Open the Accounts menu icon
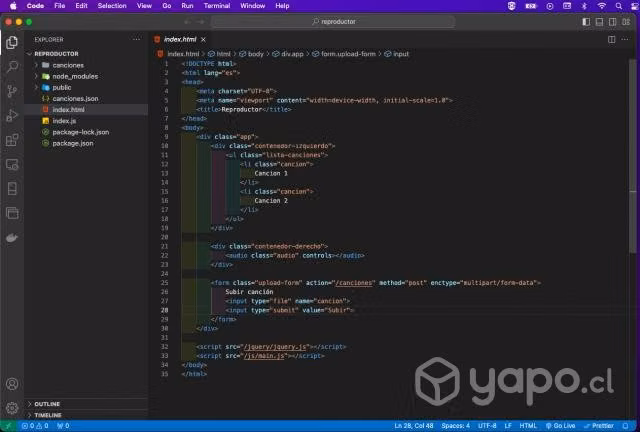Screen dimensions: 640x432 click(12, 384)
